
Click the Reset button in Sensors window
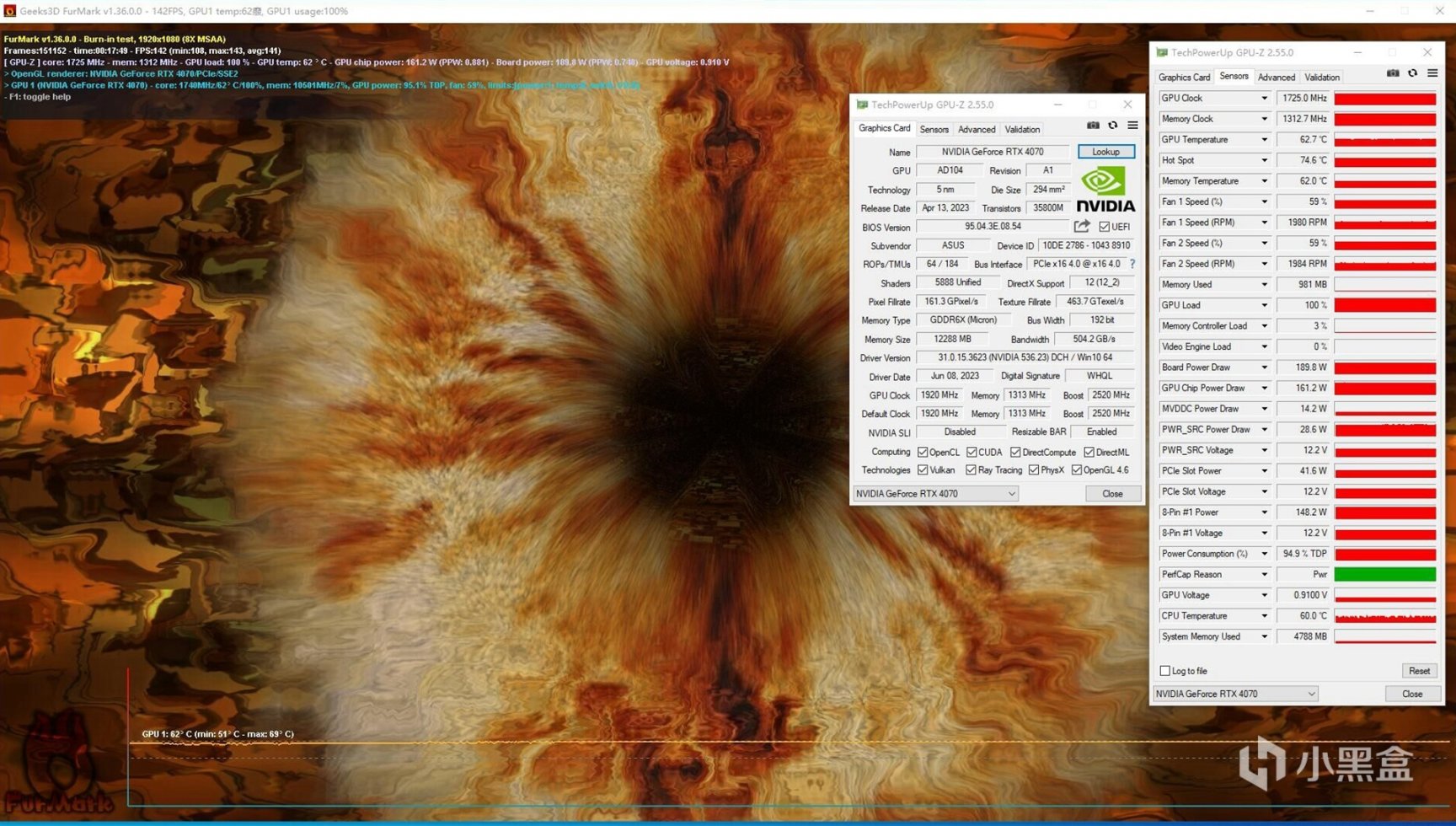tap(1419, 671)
